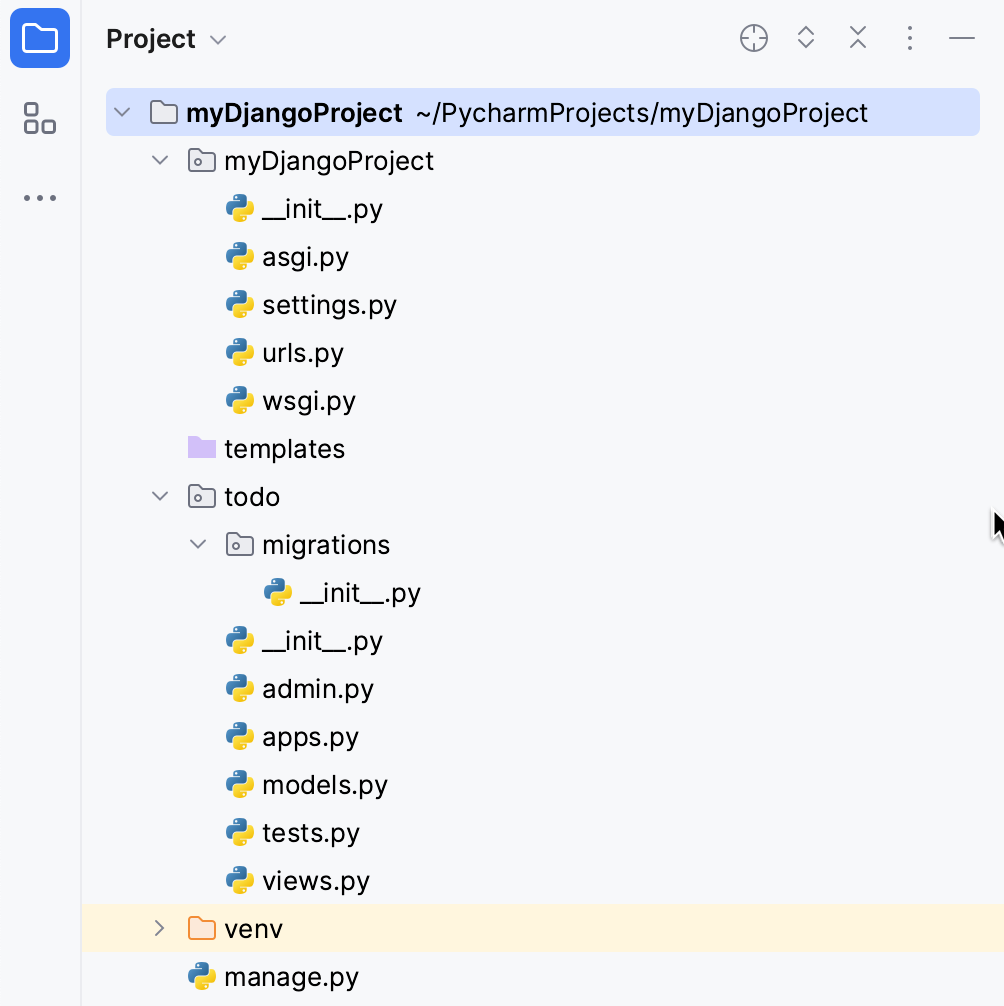Click the Select Opened File target icon
Viewport: 1004px width, 1006px height.
point(753,38)
